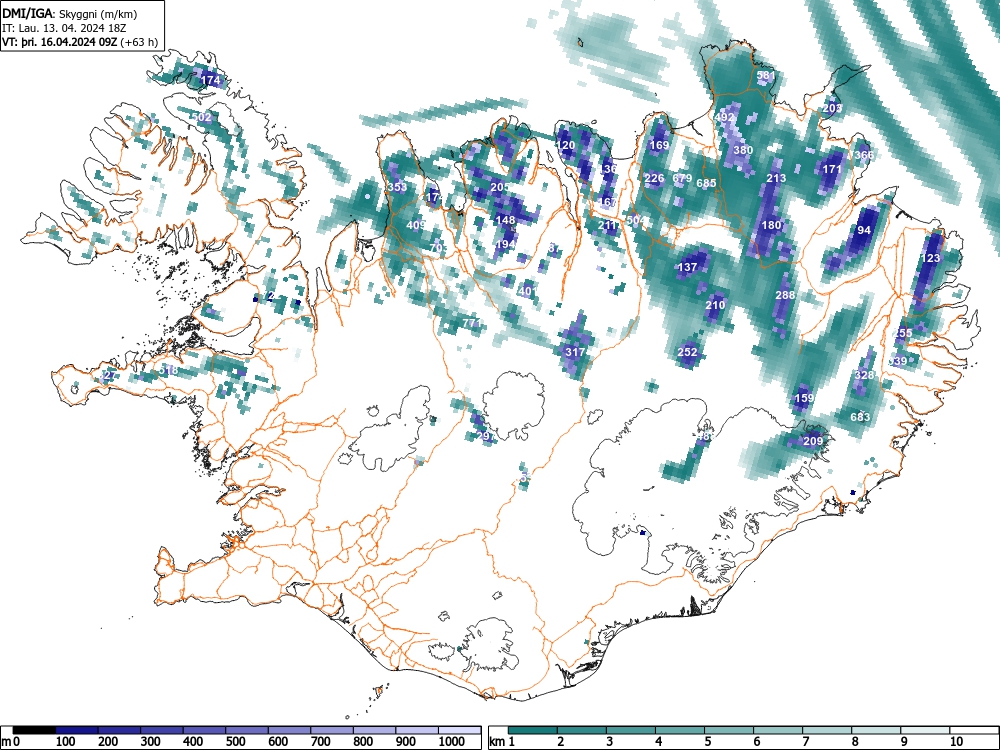Image resolution: width=1000 pixels, height=750 pixels.
Task: Click the visibility value 213 on the map
Action: click(776, 179)
